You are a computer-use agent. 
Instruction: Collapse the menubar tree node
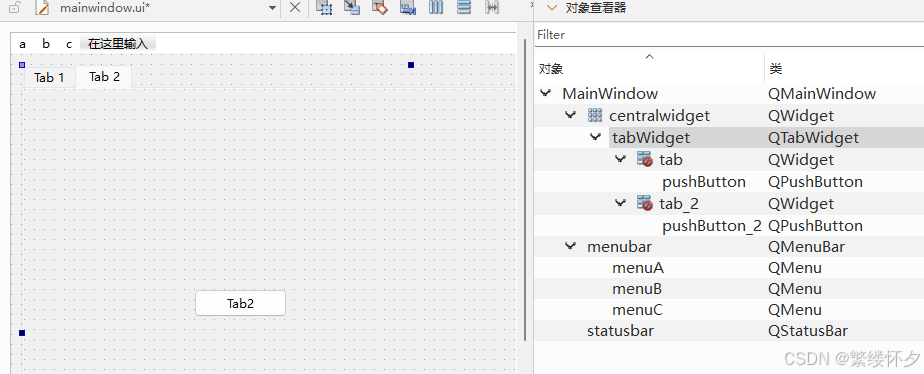point(570,246)
